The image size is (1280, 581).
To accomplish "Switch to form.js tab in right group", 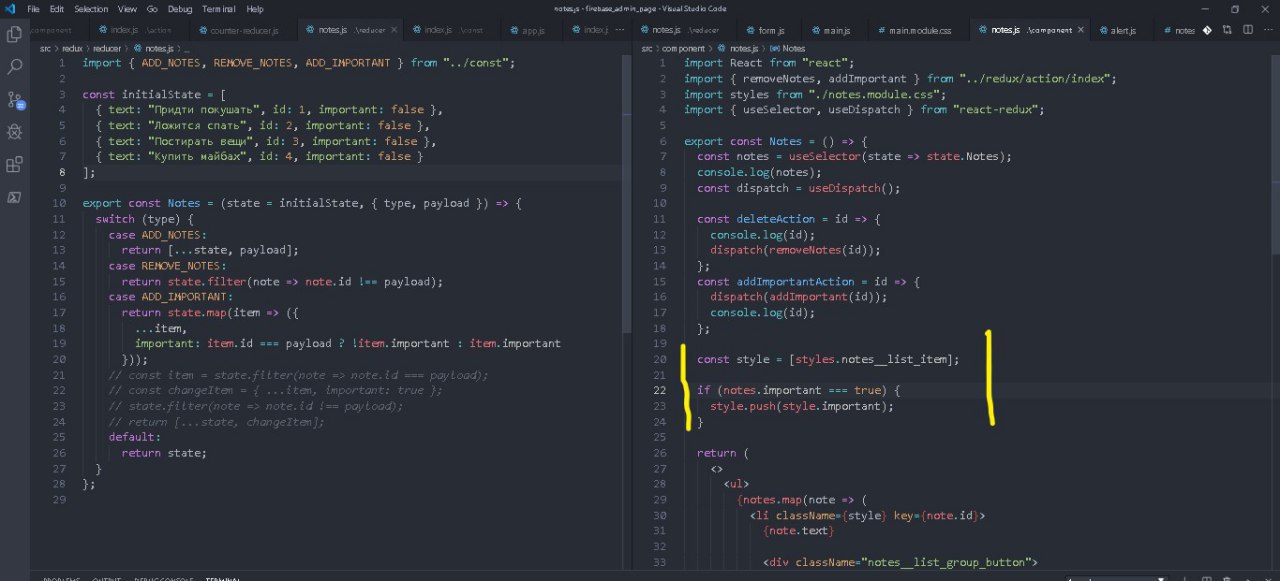I will tap(771, 30).
